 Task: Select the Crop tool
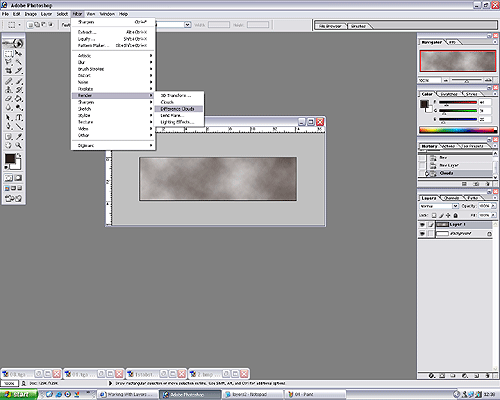(x=9, y=70)
